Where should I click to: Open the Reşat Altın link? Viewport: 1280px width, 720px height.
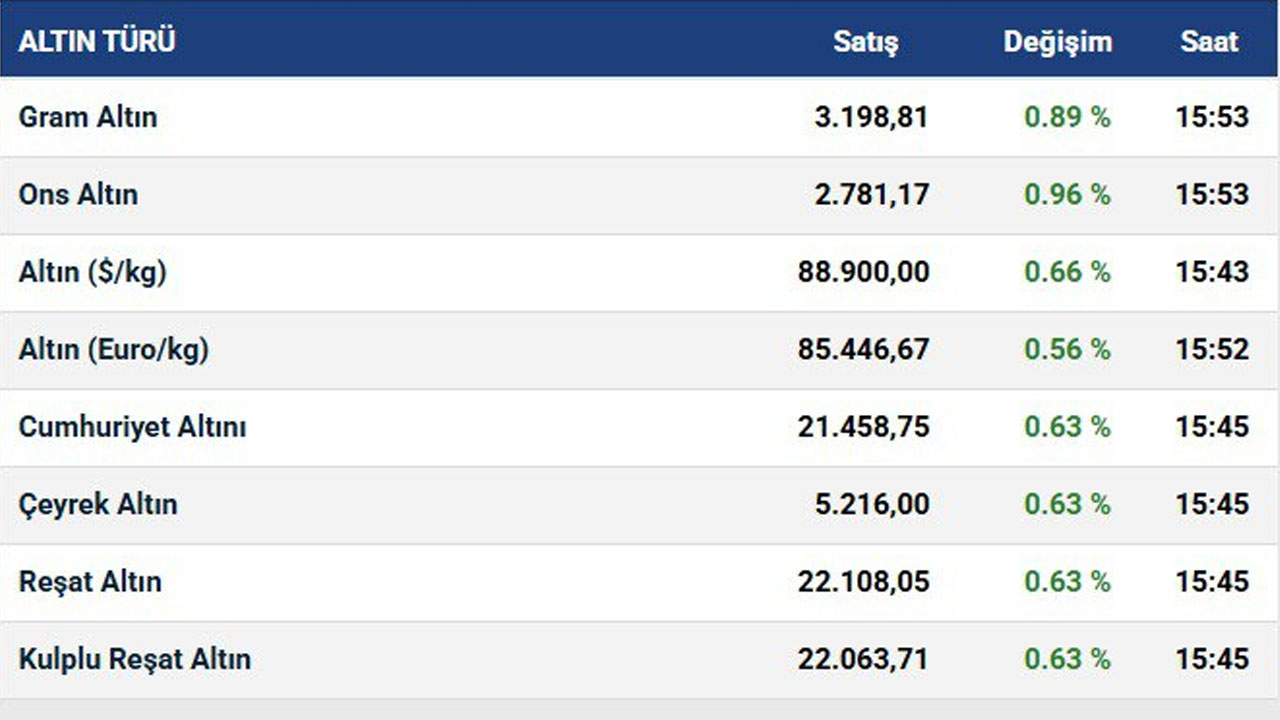[x=90, y=582]
